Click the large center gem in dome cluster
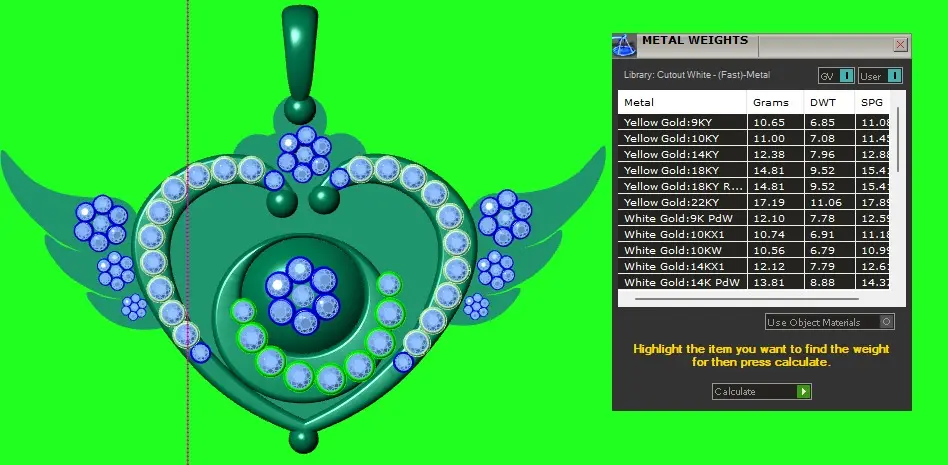This screenshot has height=465, width=948. tap(303, 296)
